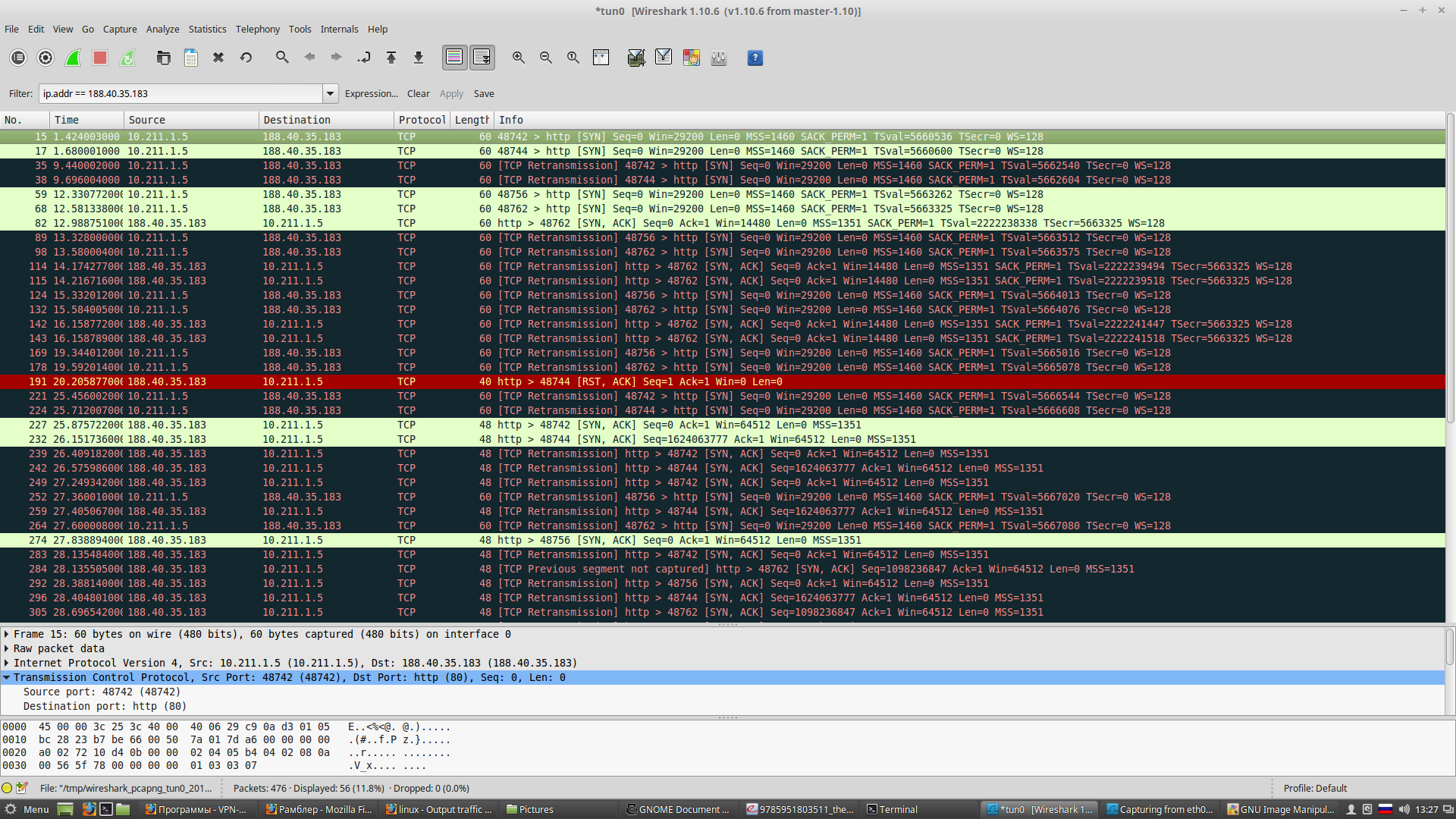Click the zoom in magnifier icon

(x=519, y=58)
